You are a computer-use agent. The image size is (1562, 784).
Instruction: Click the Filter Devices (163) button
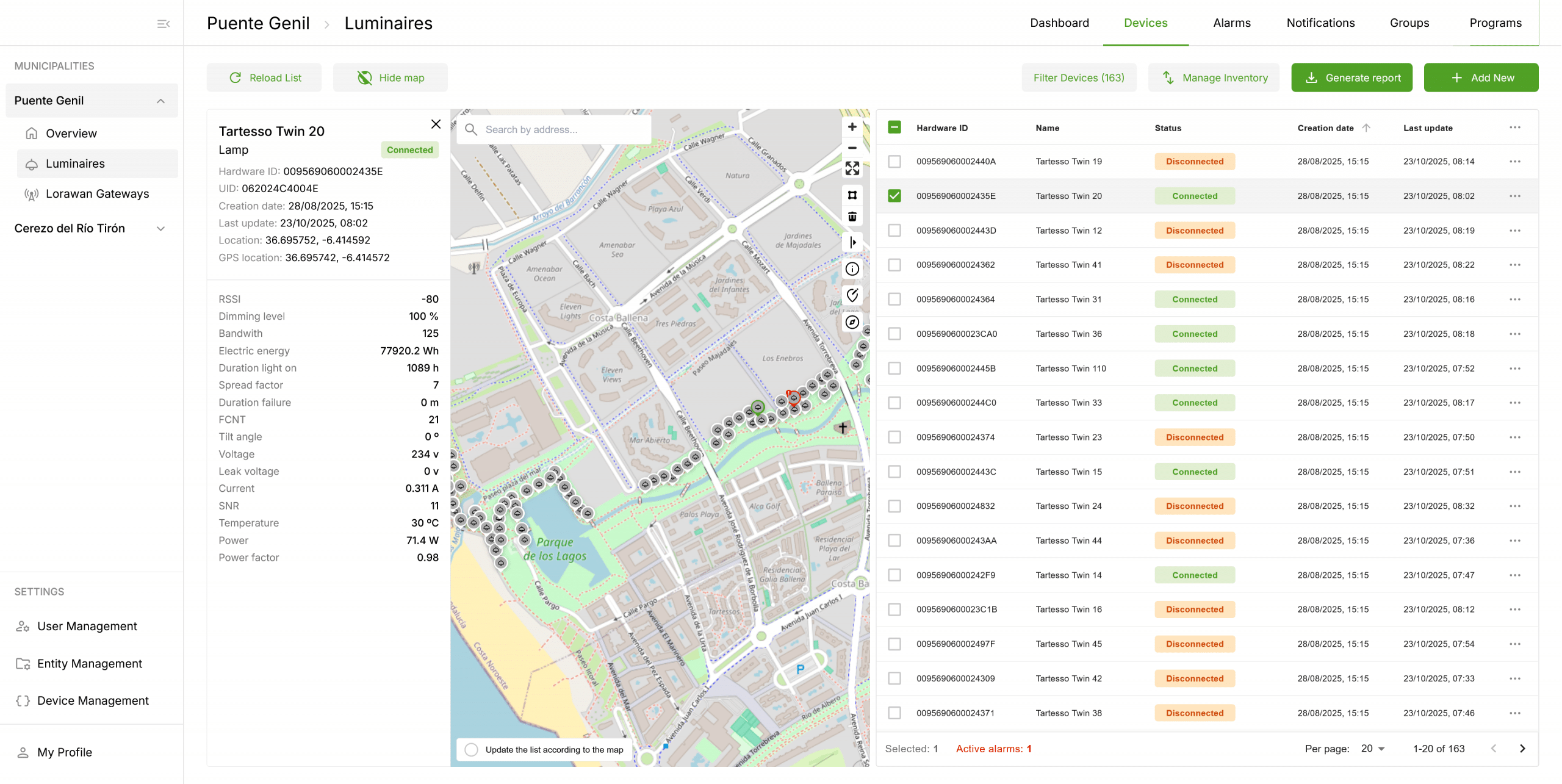pyautogui.click(x=1078, y=78)
